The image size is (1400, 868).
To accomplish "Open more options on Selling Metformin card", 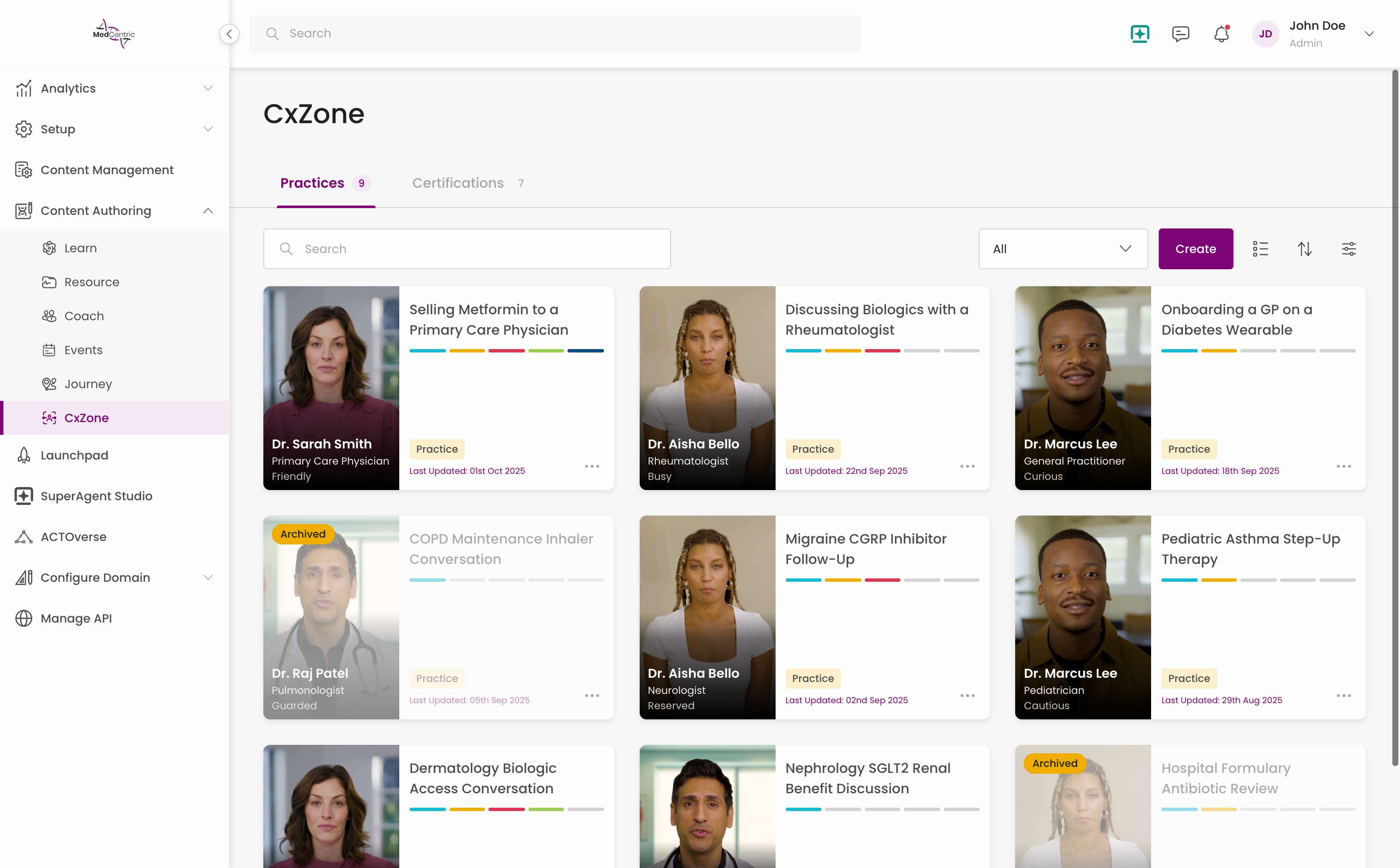I will click(x=591, y=466).
